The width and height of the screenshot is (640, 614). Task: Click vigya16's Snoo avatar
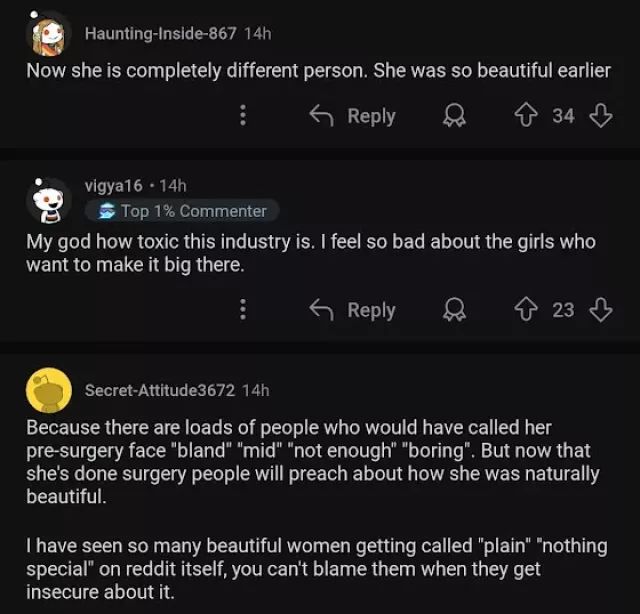[x=48, y=200]
